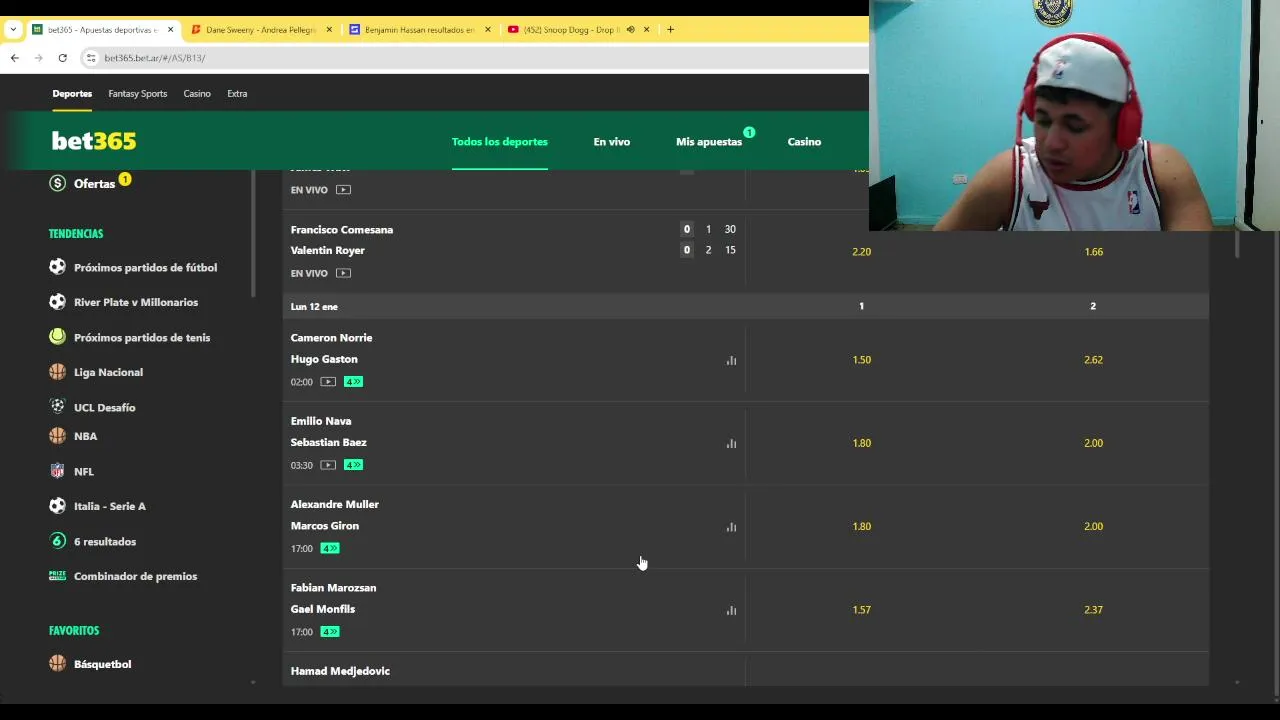
Task: Open Mis apuestas
Action: [709, 142]
